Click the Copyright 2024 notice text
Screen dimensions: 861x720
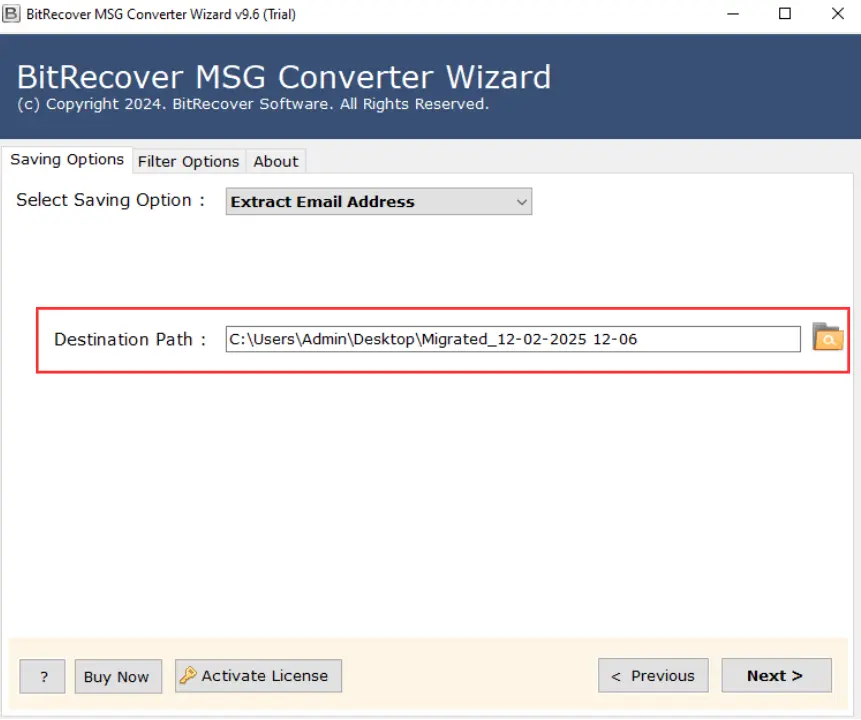click(x=253, y=104)
